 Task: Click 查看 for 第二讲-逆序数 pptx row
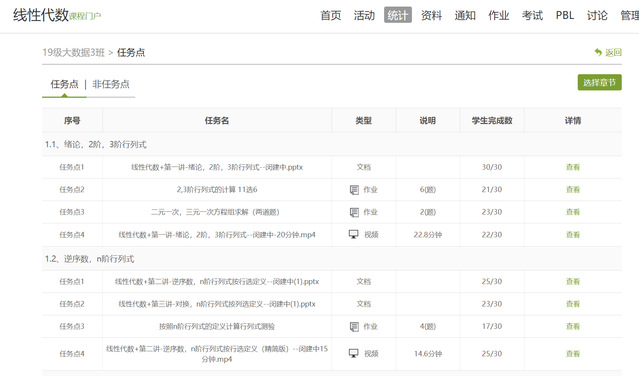[573, 281]
